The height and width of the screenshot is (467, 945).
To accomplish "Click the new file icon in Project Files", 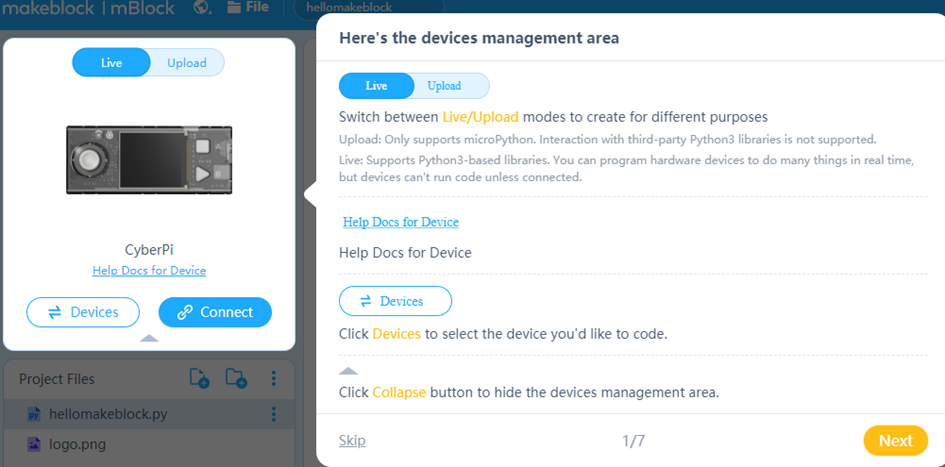I will coord(200,378).
